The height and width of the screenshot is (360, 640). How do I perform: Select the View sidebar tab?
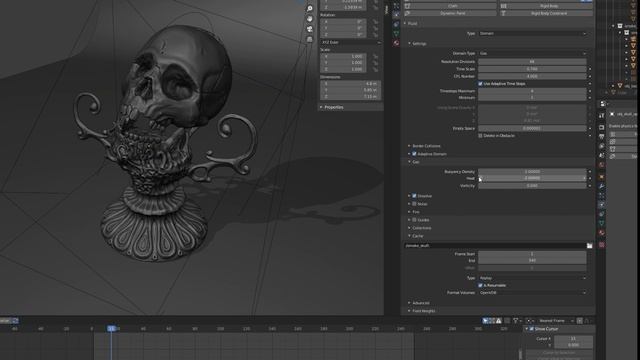387,9
